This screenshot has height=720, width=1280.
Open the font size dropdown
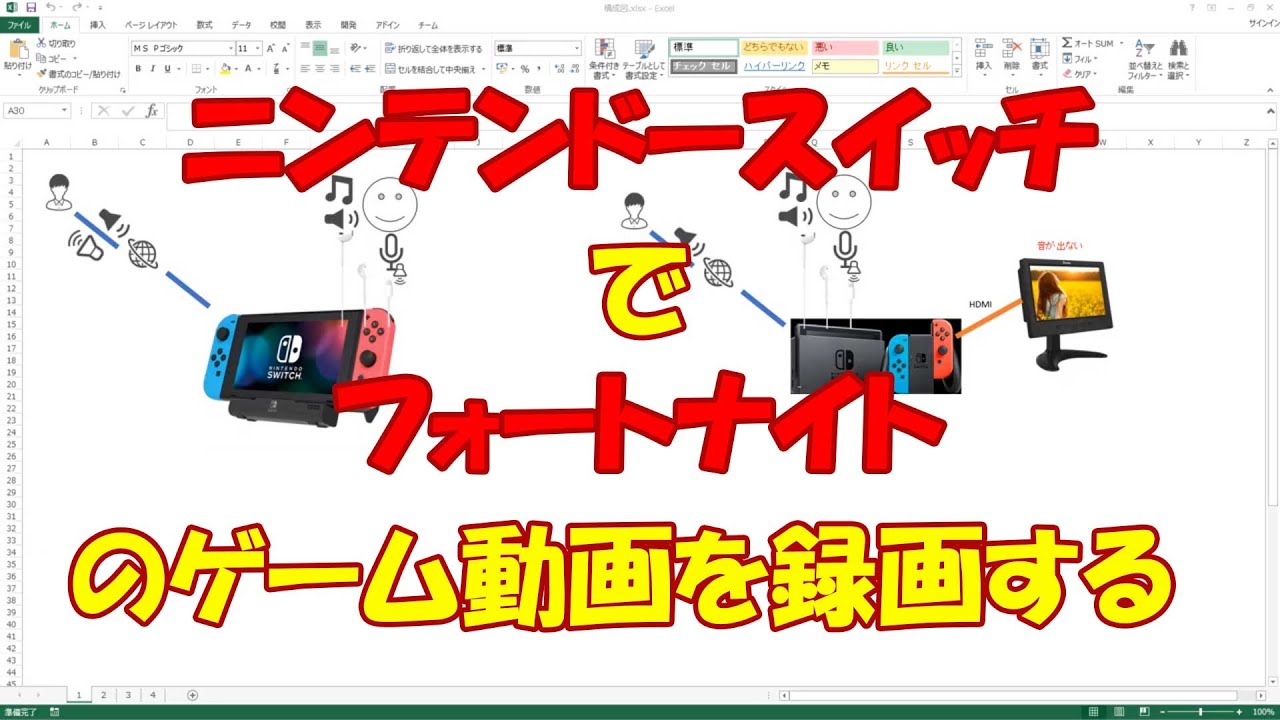[258, 48]
